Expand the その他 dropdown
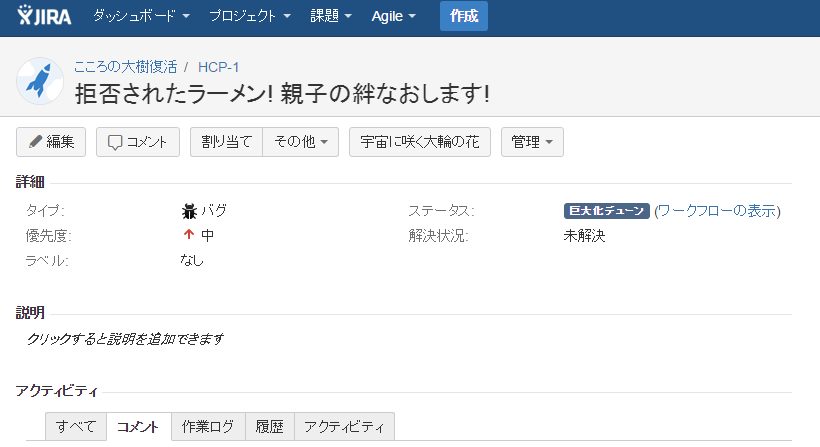 pyautogui.click(x=301, y=142)
